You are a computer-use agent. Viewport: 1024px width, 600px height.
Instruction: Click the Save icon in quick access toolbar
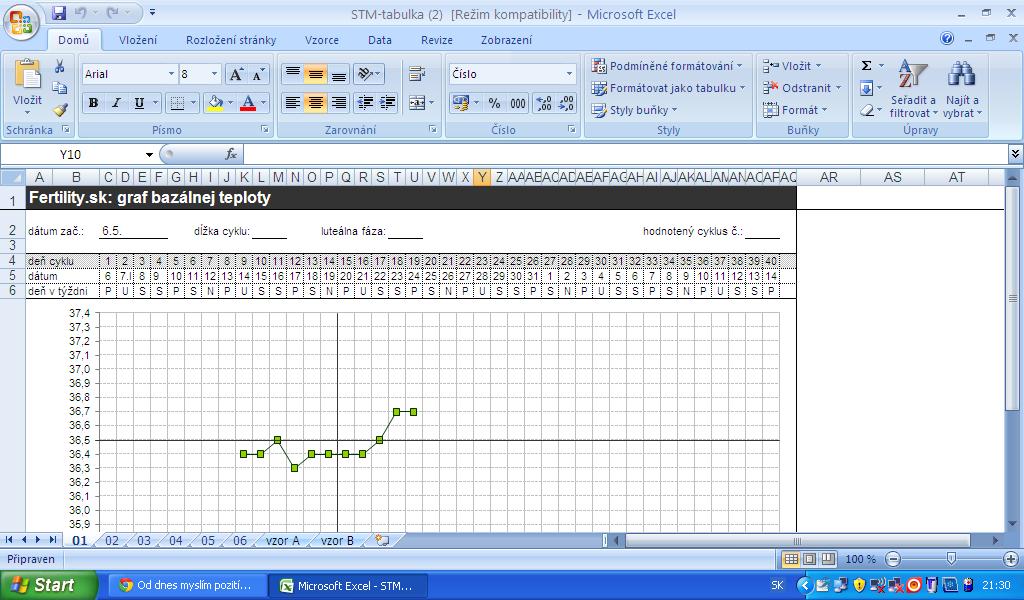59,14
